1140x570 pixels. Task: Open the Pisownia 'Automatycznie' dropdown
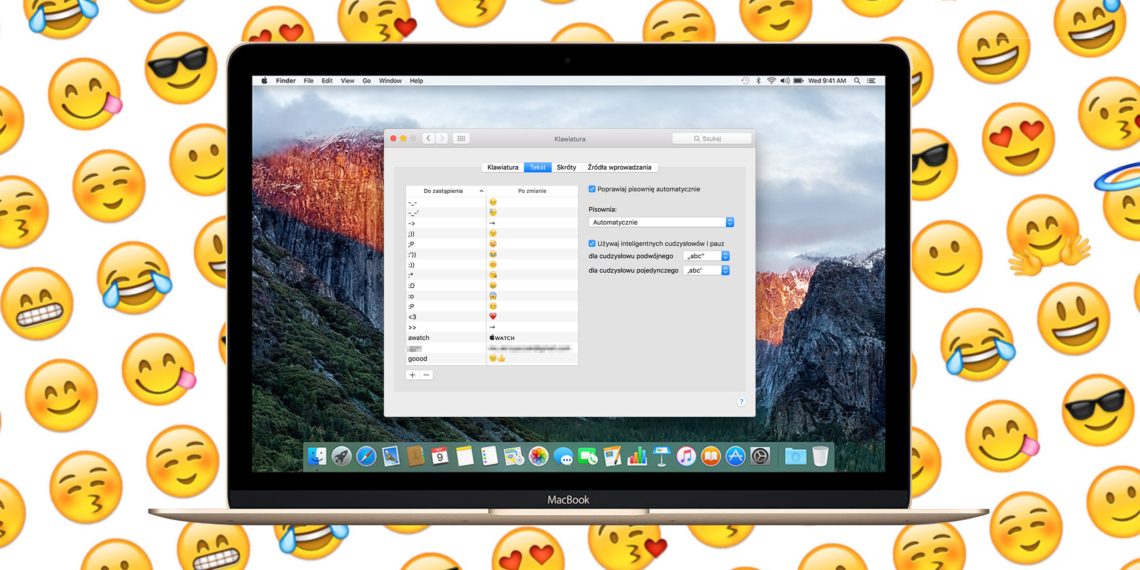(661, 222)
